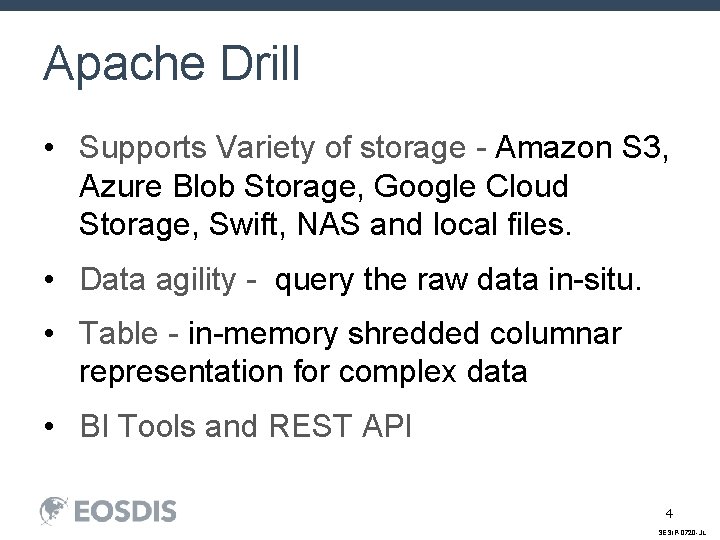The image size is (720, 540).
Task: Click the EOSDIS globe logo icon
Action: (54, 510)
